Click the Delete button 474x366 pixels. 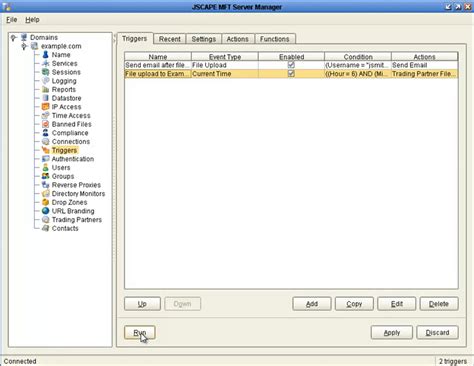coord(439,304)
